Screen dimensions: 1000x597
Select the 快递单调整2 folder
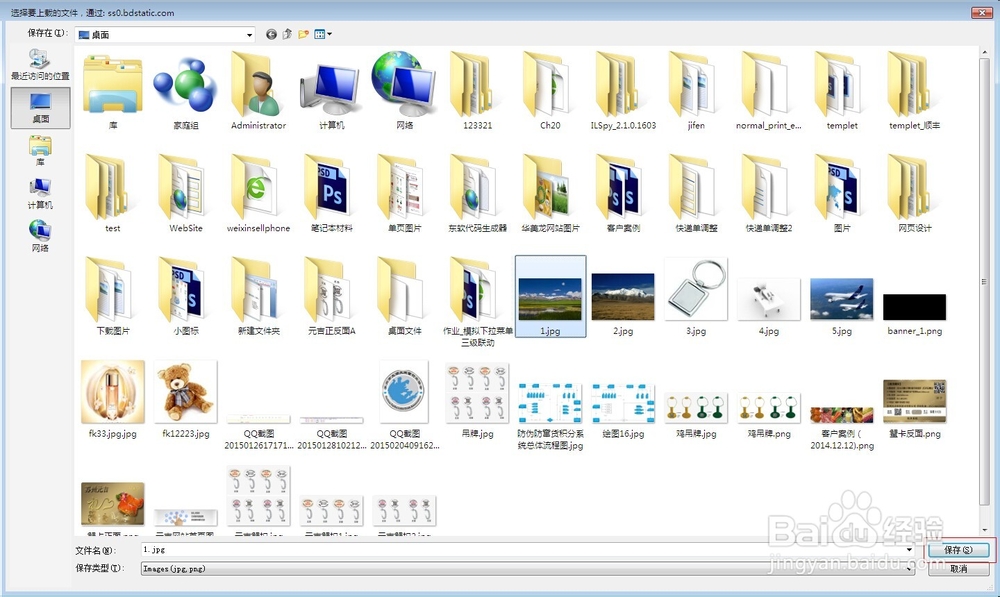coord(768,195)
